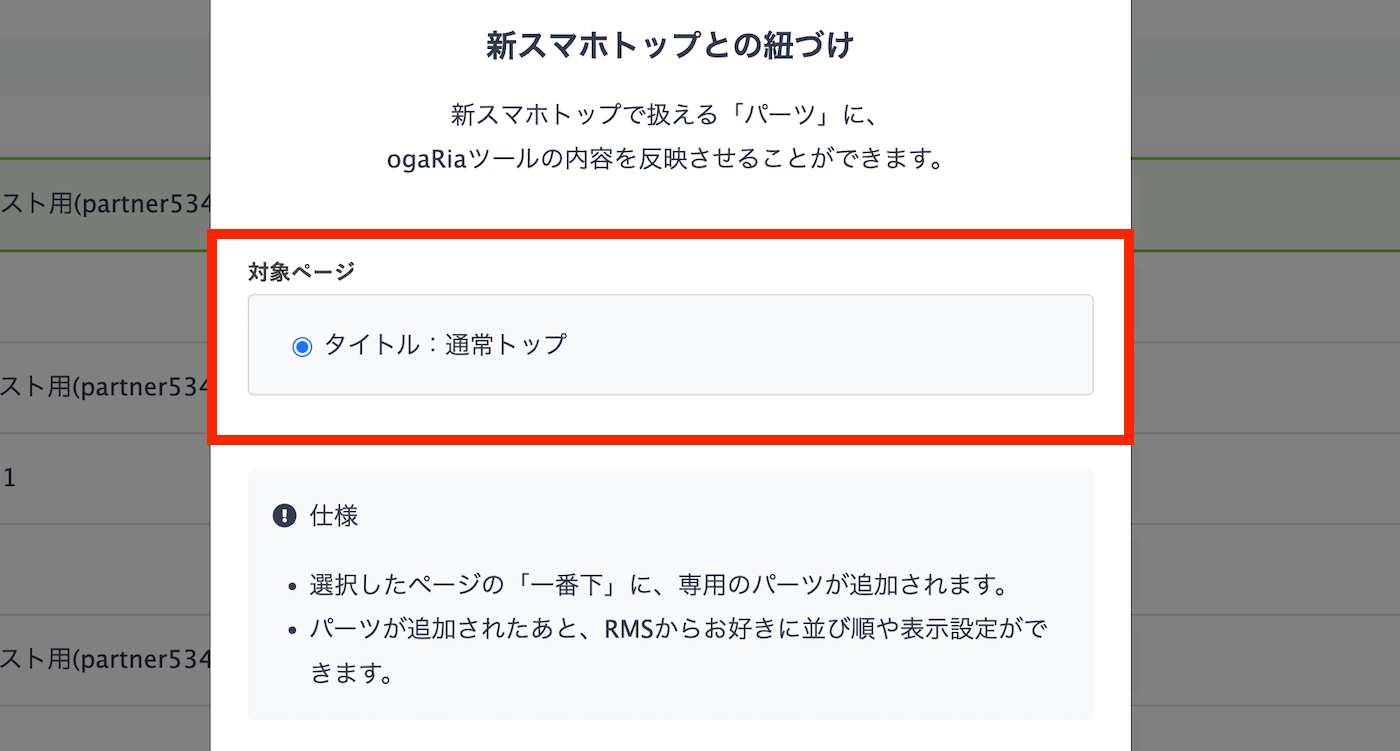This screenshot has width=1400, height=751.
Task: Click the dot before パーツが追加 bullet
Action: (292, 631)
